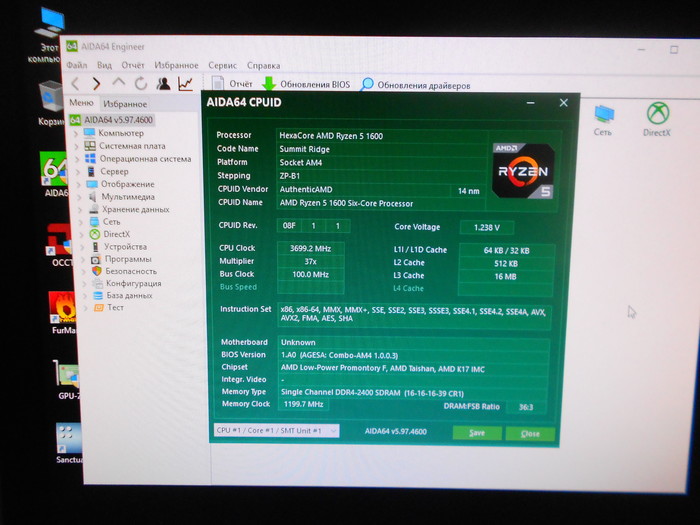Click the Close button in CPUID
The width and height of the screenshot is (700, 525).
(x=529, y=434)
